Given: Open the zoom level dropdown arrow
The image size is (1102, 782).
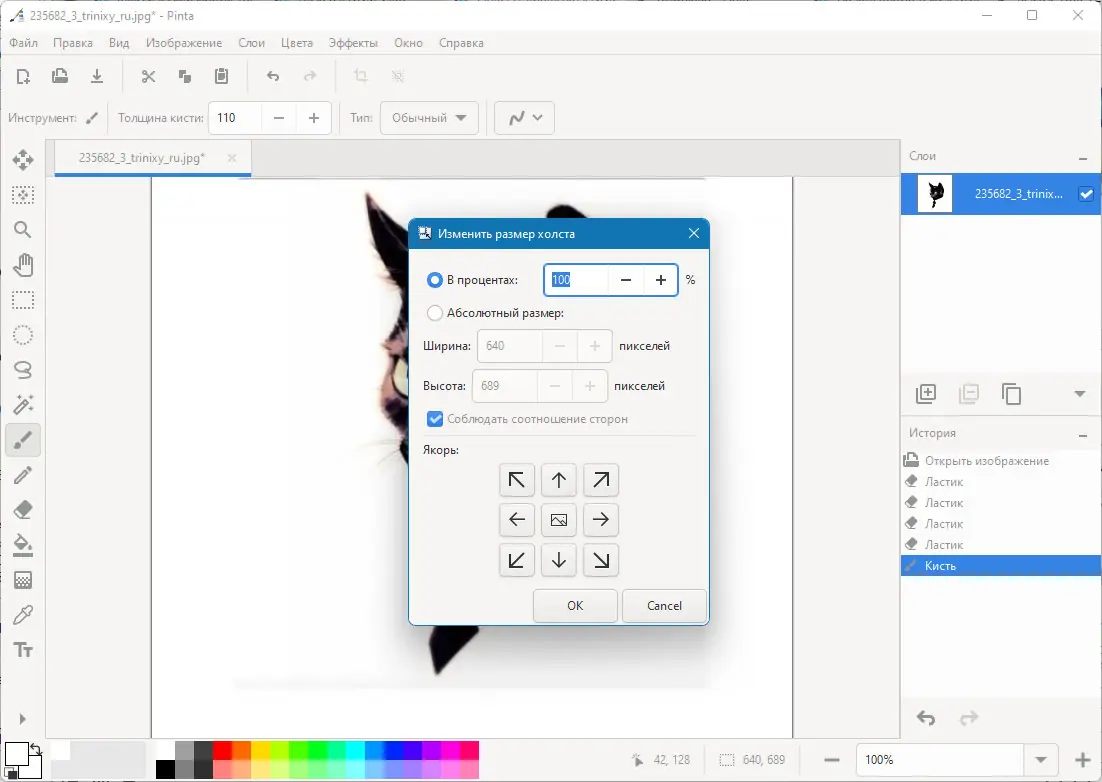Looking at the screenshot, I should coord(1041,760).
